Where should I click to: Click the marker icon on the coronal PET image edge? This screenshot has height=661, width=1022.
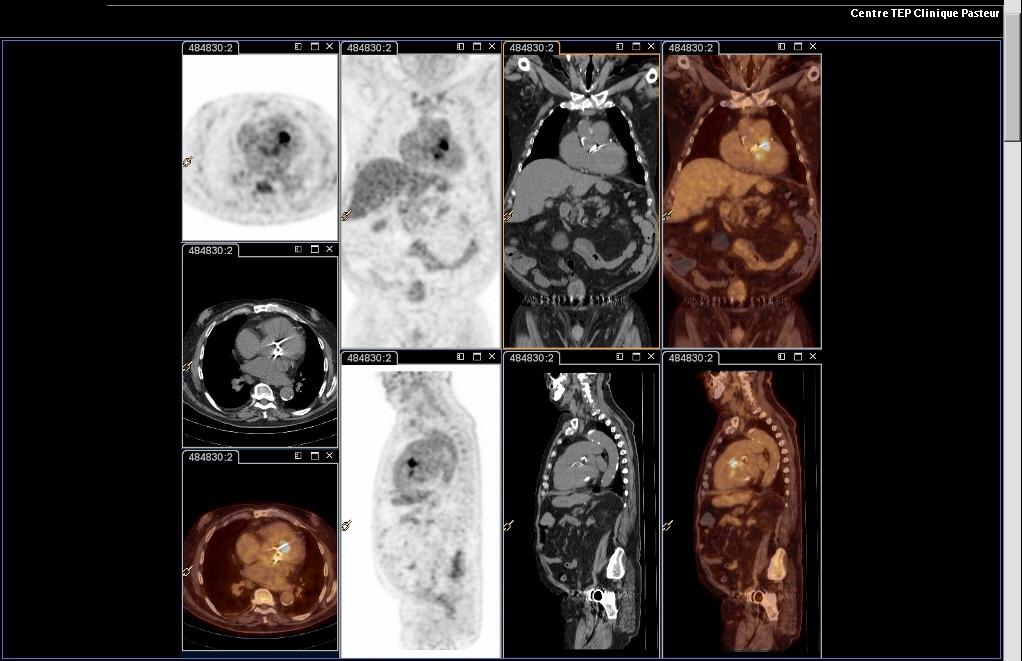(346, 214)
